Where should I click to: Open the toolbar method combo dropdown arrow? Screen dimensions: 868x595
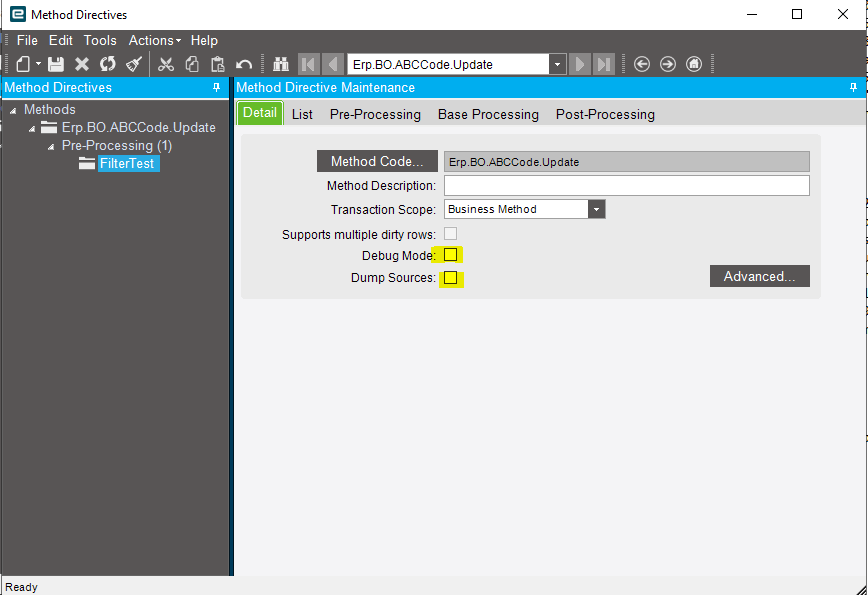click(x=557, y=64)
